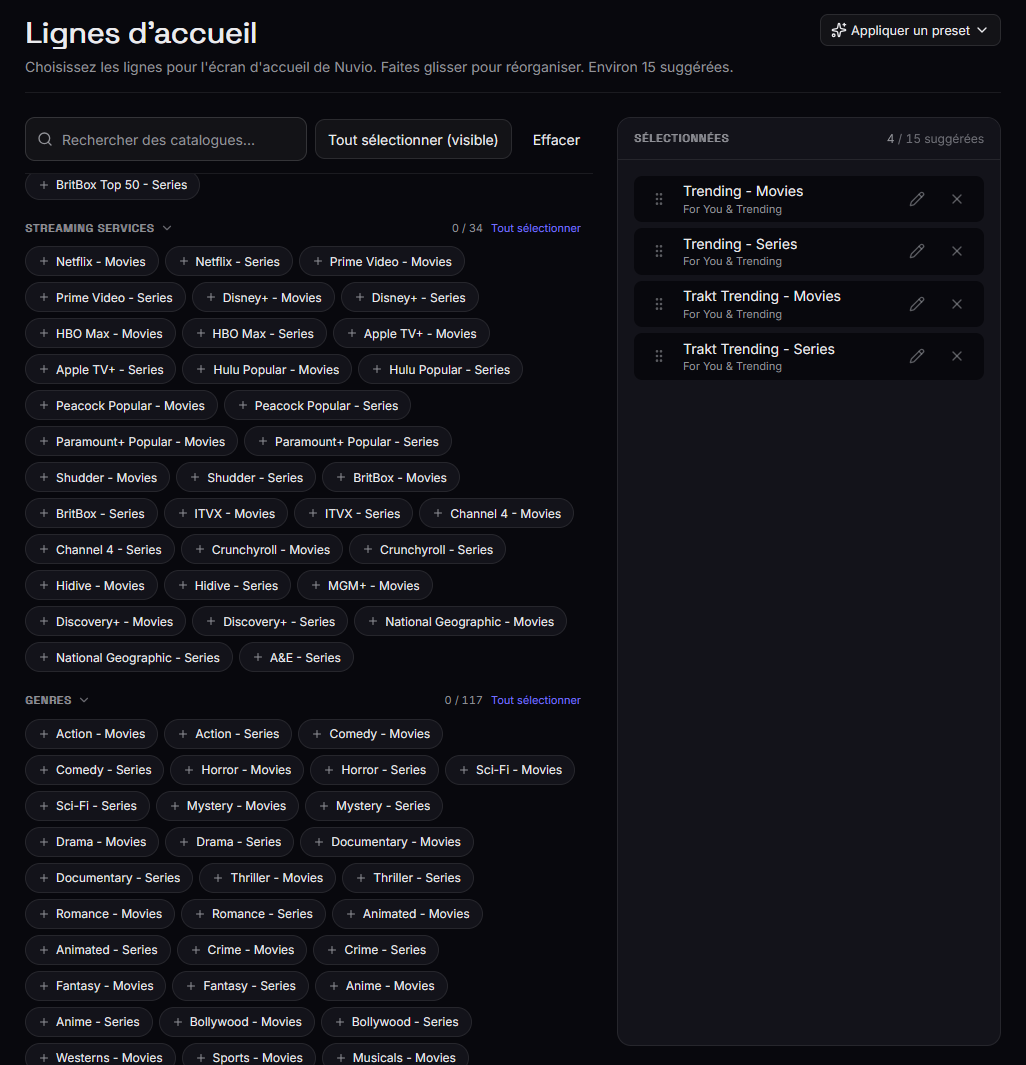Edit the Trakt Trending - Movies row
The height and width of the screenshot is (1065, 1026).
click(x=917, y=304)
